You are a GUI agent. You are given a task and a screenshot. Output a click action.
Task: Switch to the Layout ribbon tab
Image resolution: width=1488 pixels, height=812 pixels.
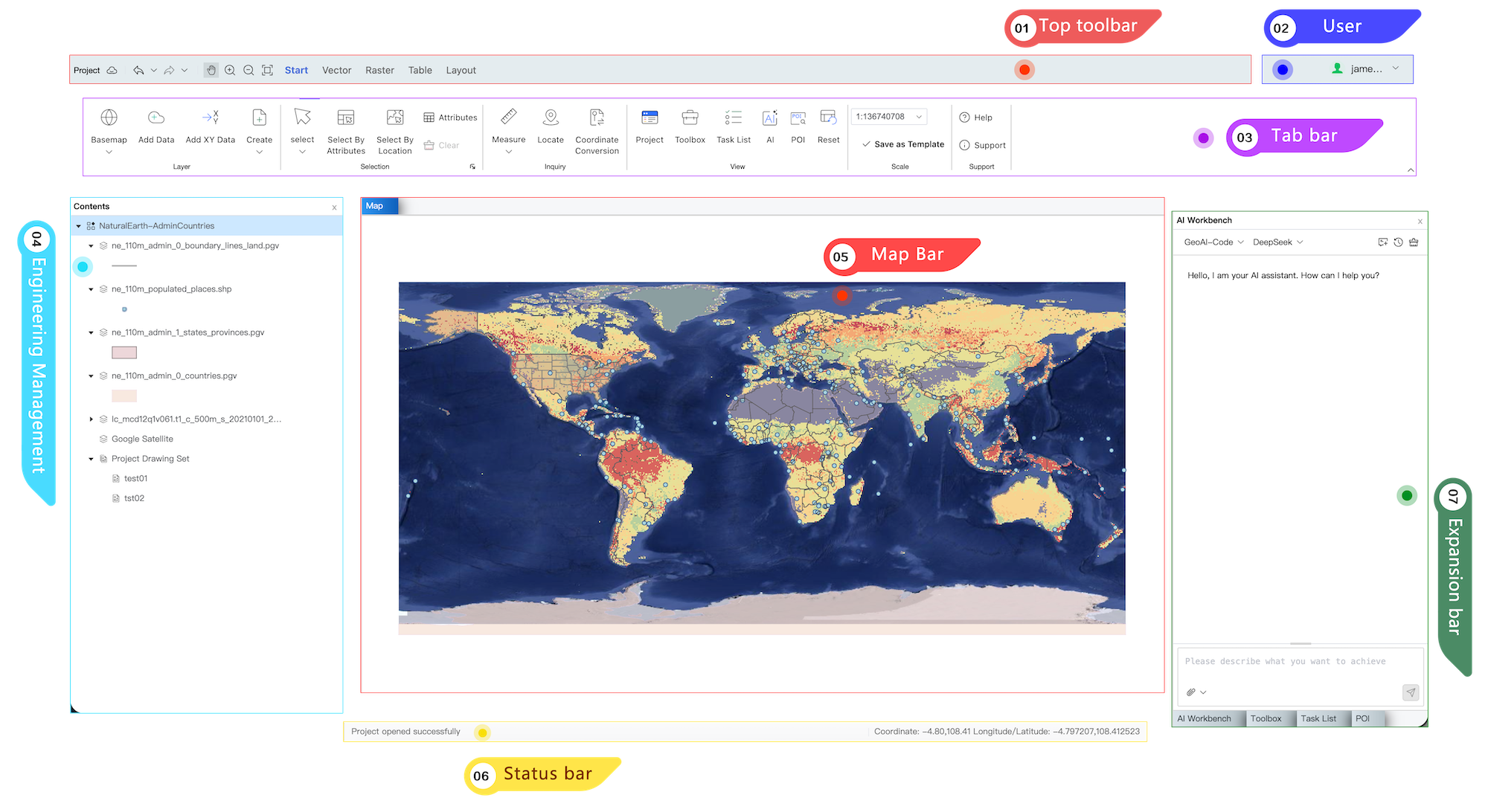tap(461, 71)
